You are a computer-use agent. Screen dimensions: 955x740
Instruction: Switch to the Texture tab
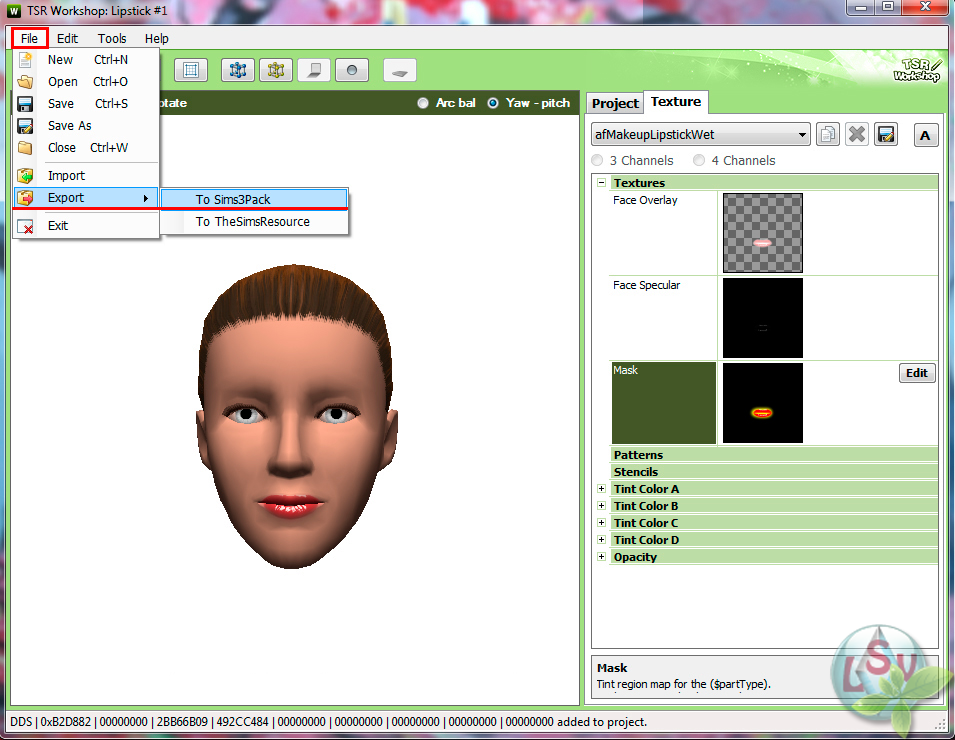[x=675, y=102]
